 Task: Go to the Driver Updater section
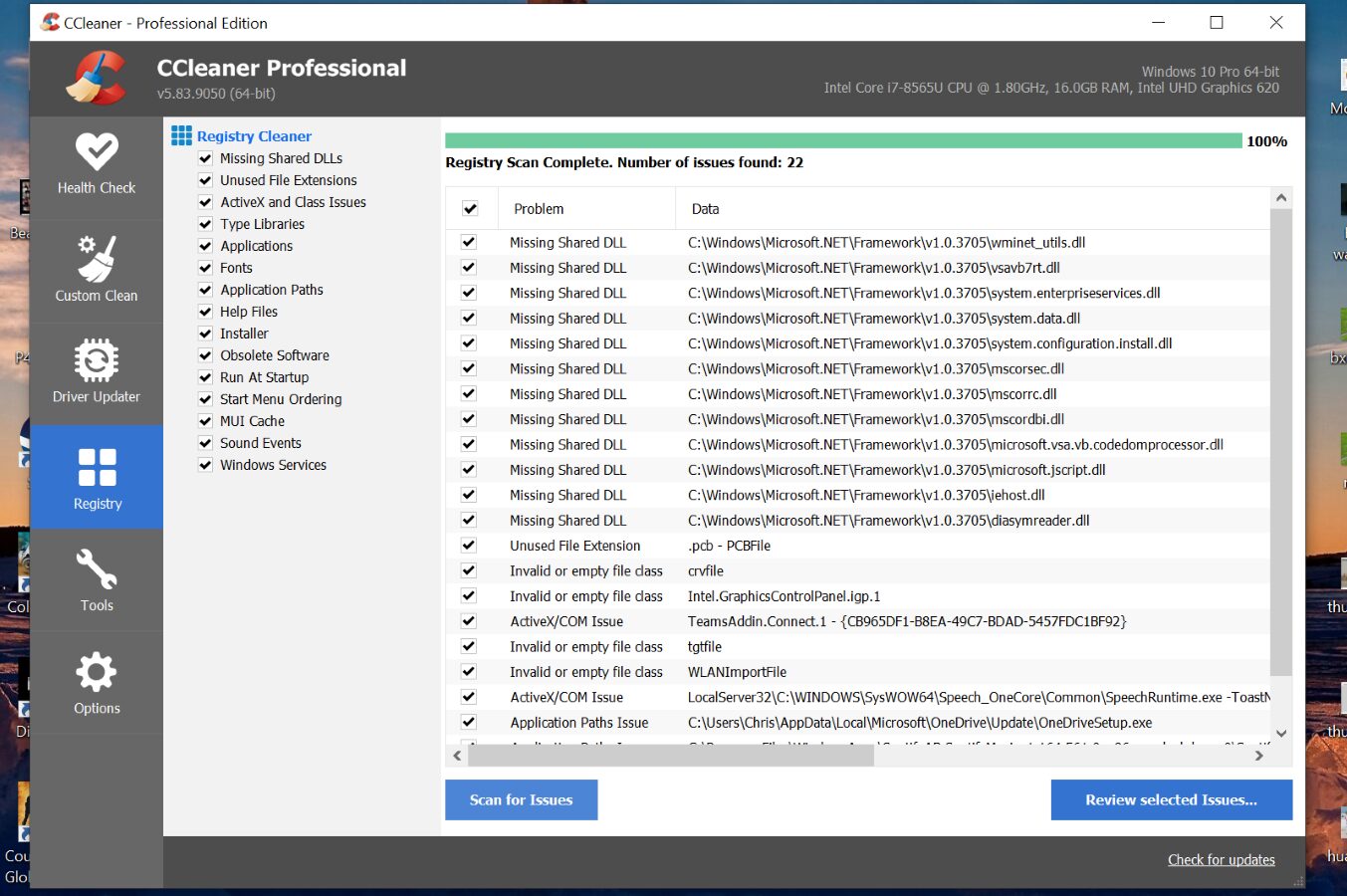tap(97, 372)
